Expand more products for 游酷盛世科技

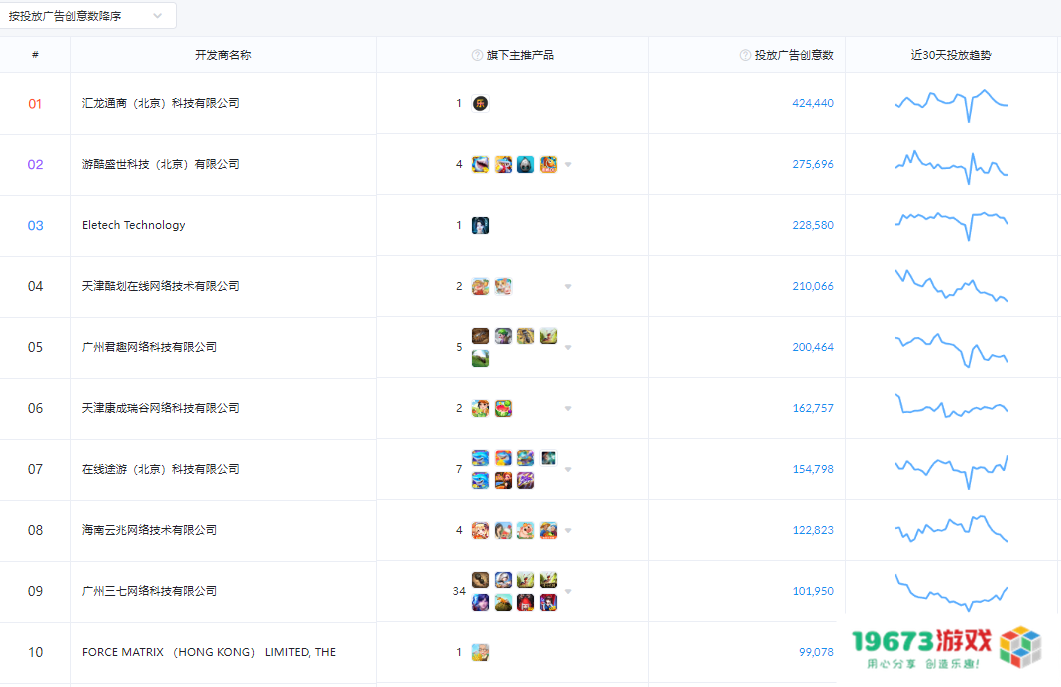pyautogui.click(x=568, y=164)
